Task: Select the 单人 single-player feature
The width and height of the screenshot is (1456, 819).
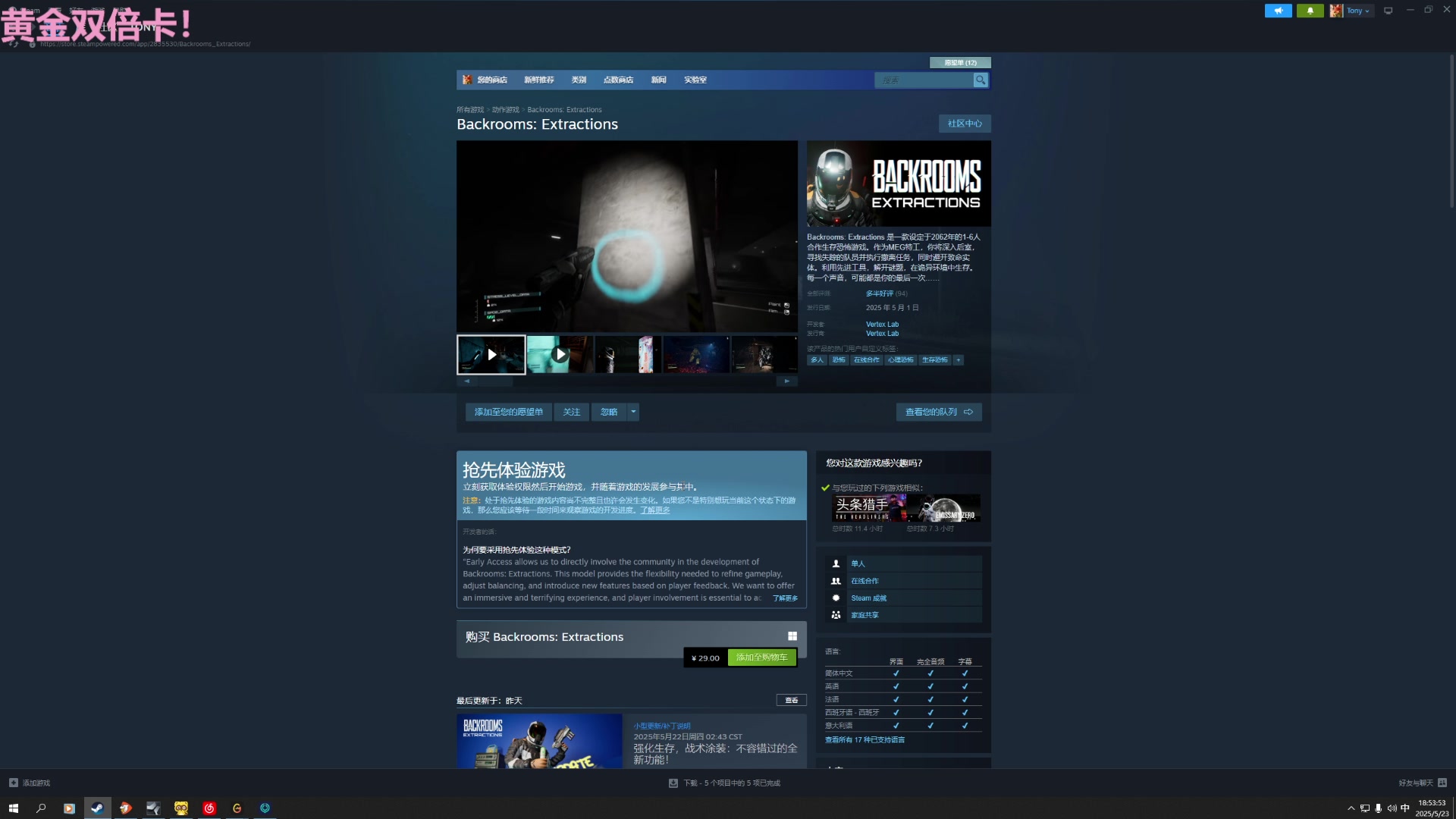Action: (903, 563)
